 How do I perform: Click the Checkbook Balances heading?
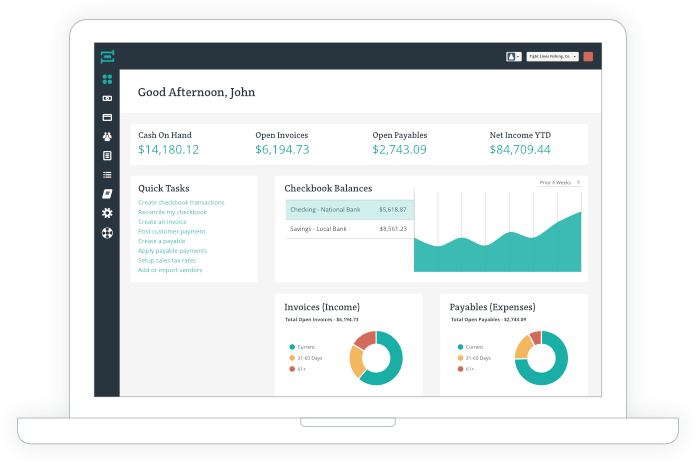[x=328, y=188]
